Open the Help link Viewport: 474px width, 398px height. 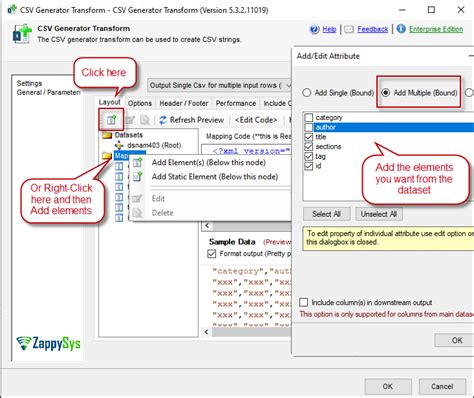click(x=329, y=29)
